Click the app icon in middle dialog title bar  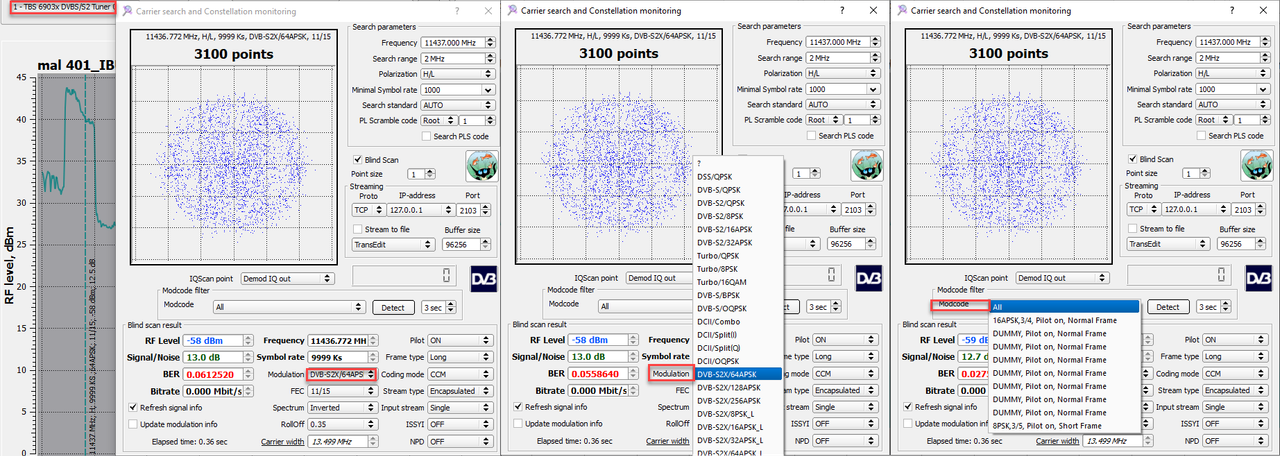(x=513, y=11)
